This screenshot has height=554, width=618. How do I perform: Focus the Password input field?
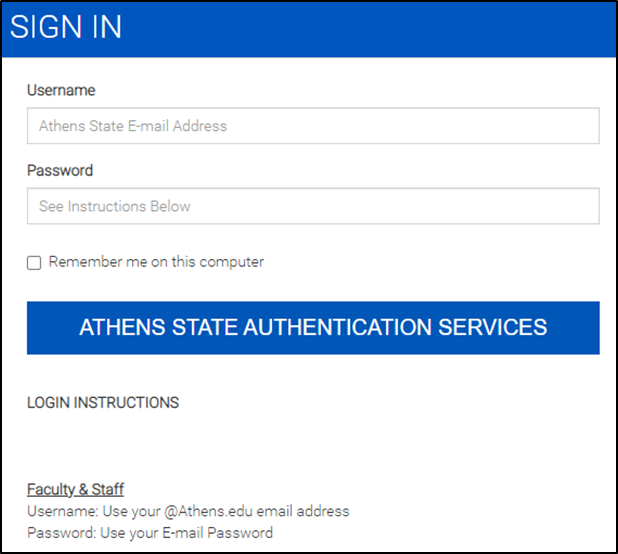[312, 206]
